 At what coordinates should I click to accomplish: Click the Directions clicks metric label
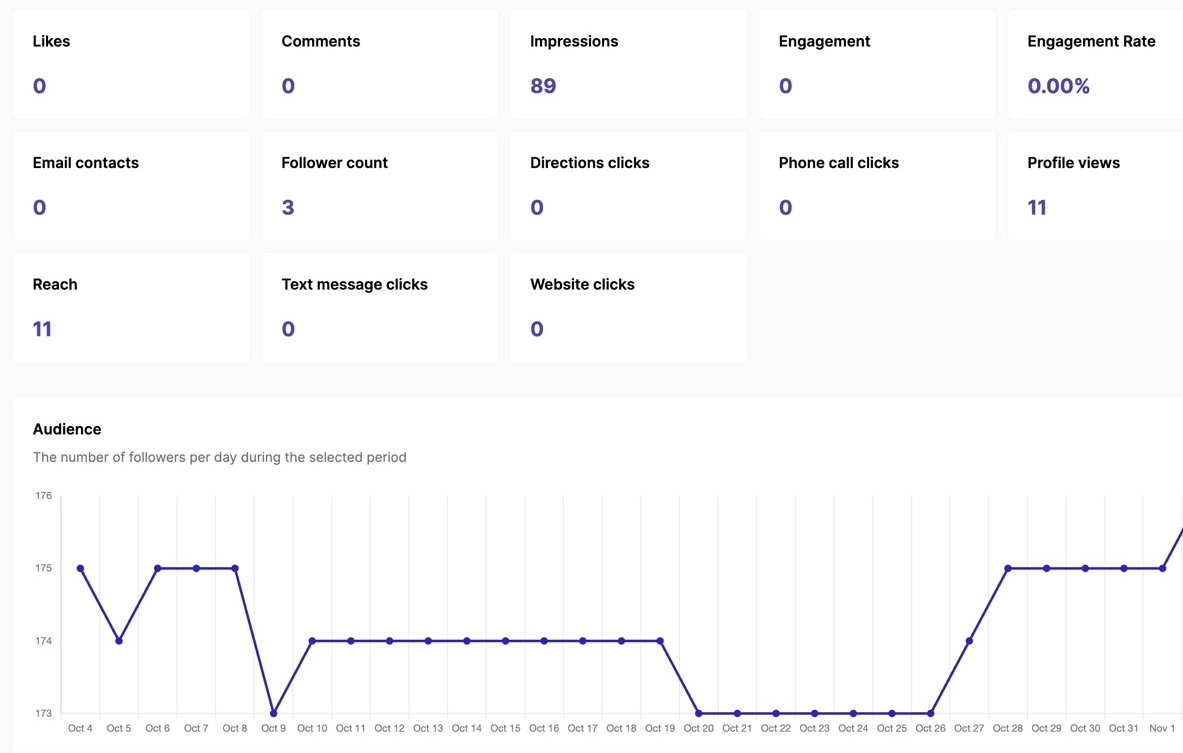589,163
